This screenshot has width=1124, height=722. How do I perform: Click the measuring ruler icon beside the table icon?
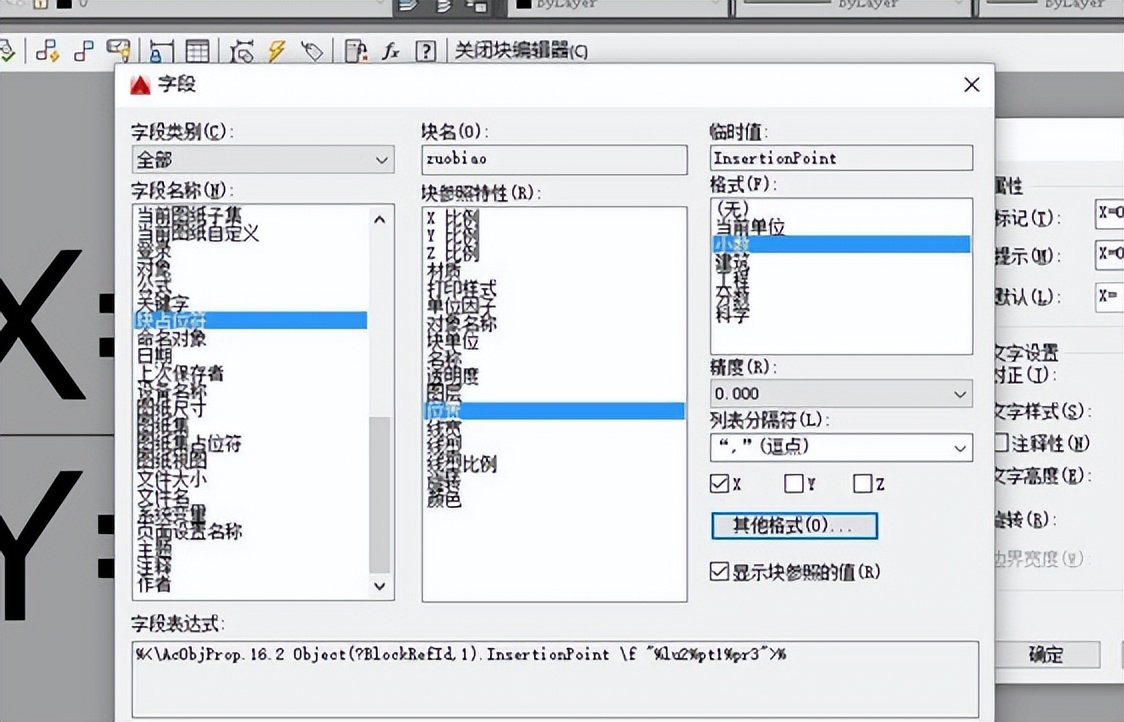pyautogui.click(x=160, y=50)
